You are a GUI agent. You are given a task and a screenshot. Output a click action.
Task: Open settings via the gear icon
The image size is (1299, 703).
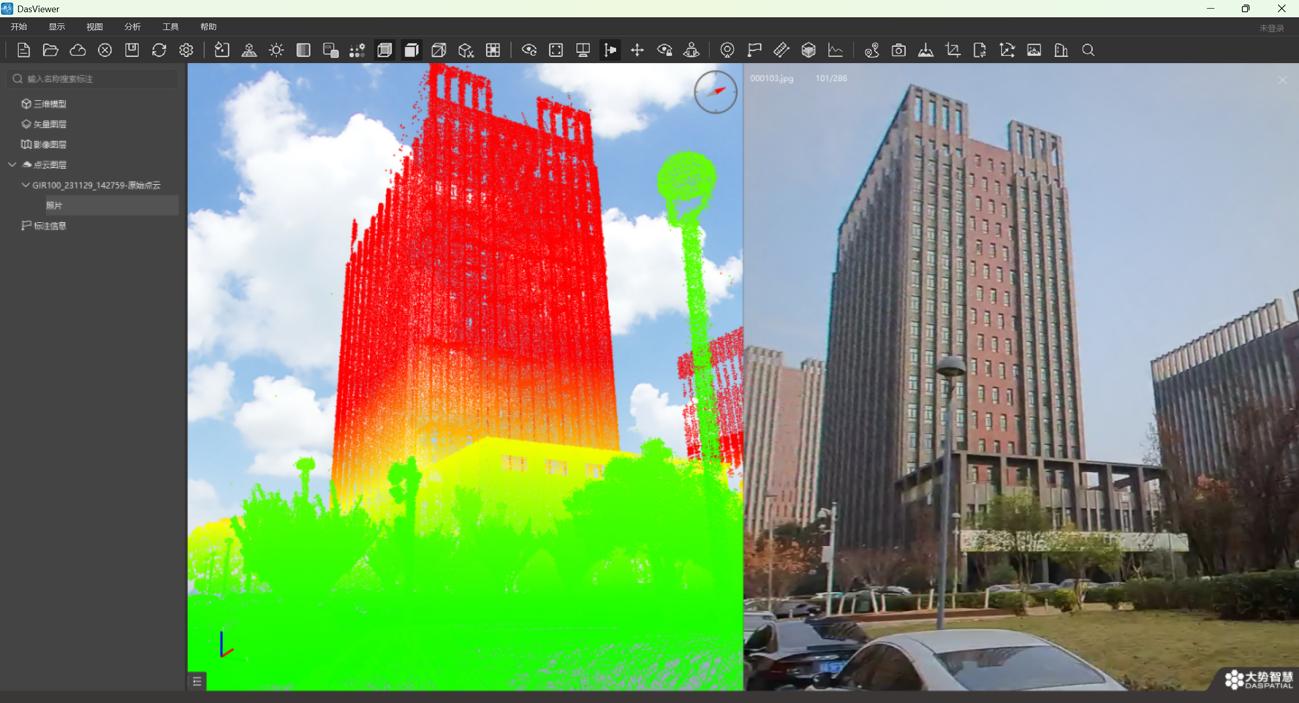tap(186, 50)
